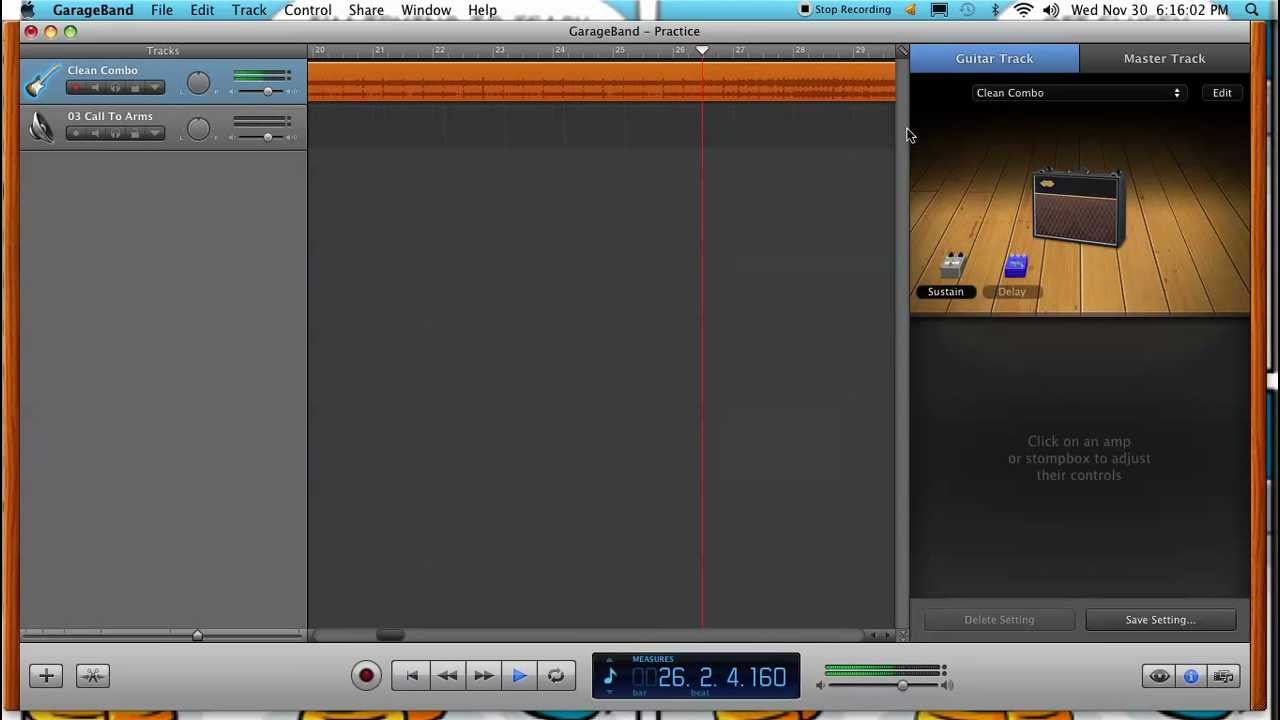1280x720 pixels.
Task: Switch to the Master Track tab
Action: coord(1164,58)
